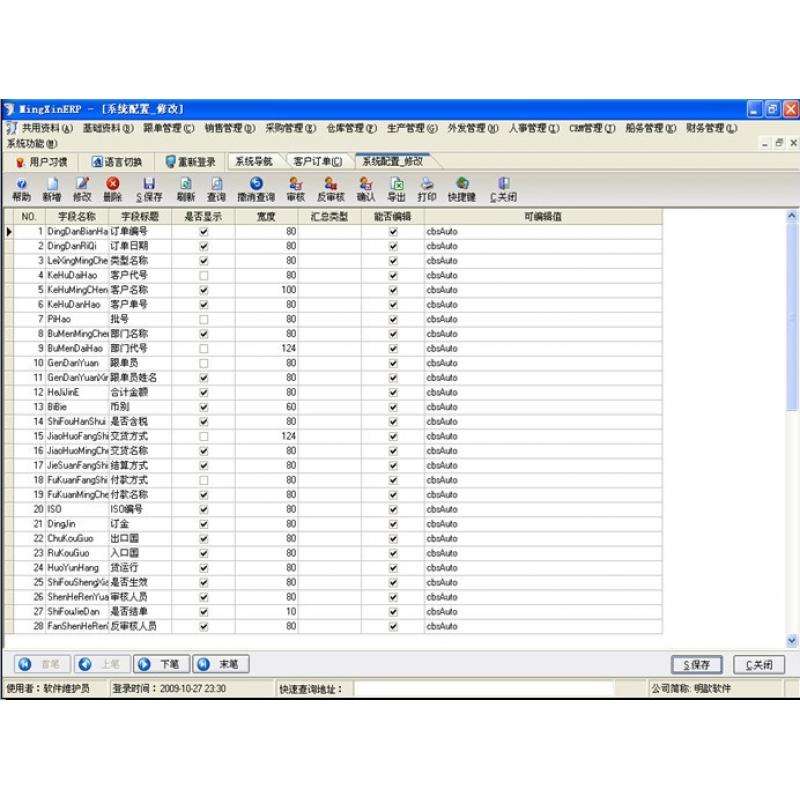Check 是否显示 for GenDanYuan row 10
The height and width of the screenshot is (800, 800).
pyautogui.click(x=204, y=363)
